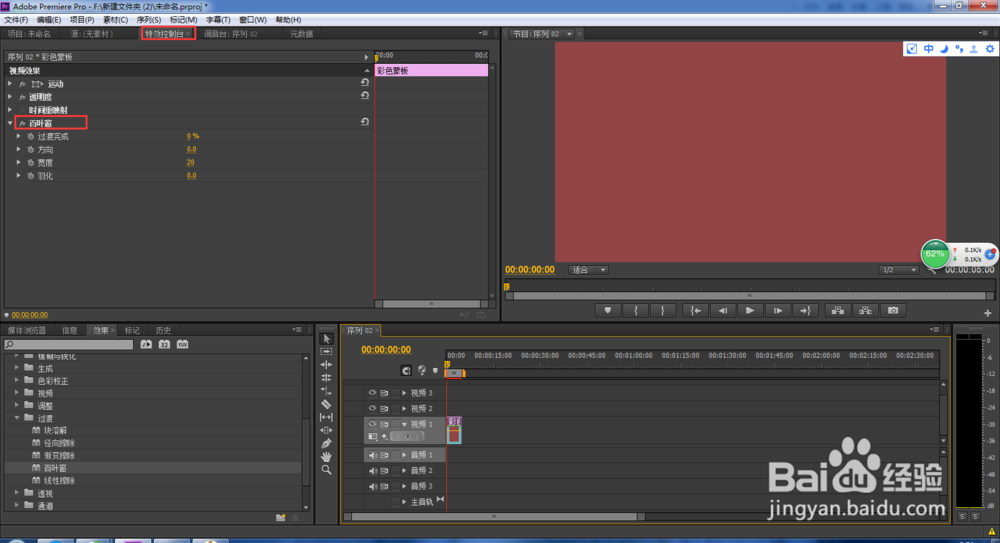Screen dimensions: 1000x543
Task: Step forward one frame
Action: click(x=777, y=311)
